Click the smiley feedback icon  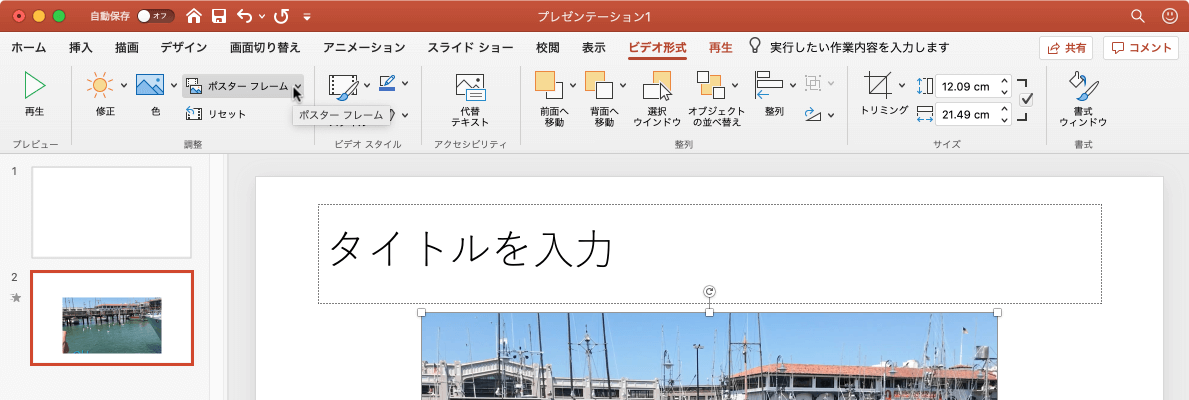pos(1169,15)
